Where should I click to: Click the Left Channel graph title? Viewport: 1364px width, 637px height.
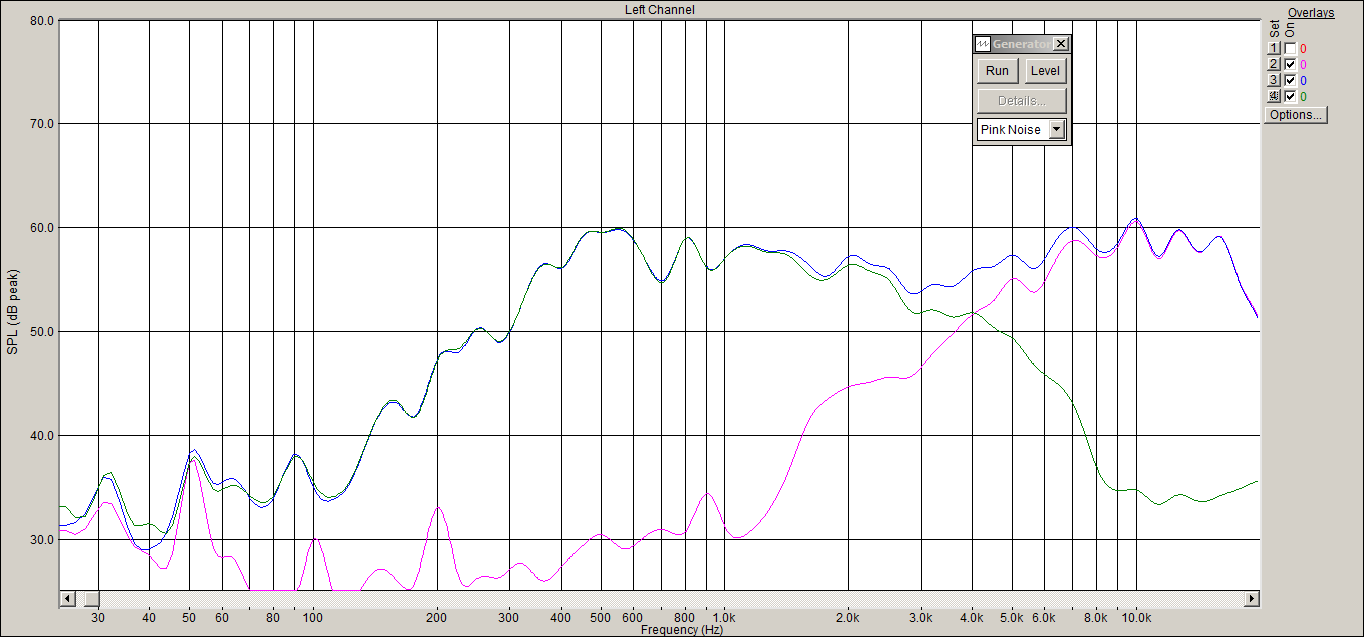(x=659, y=10)
